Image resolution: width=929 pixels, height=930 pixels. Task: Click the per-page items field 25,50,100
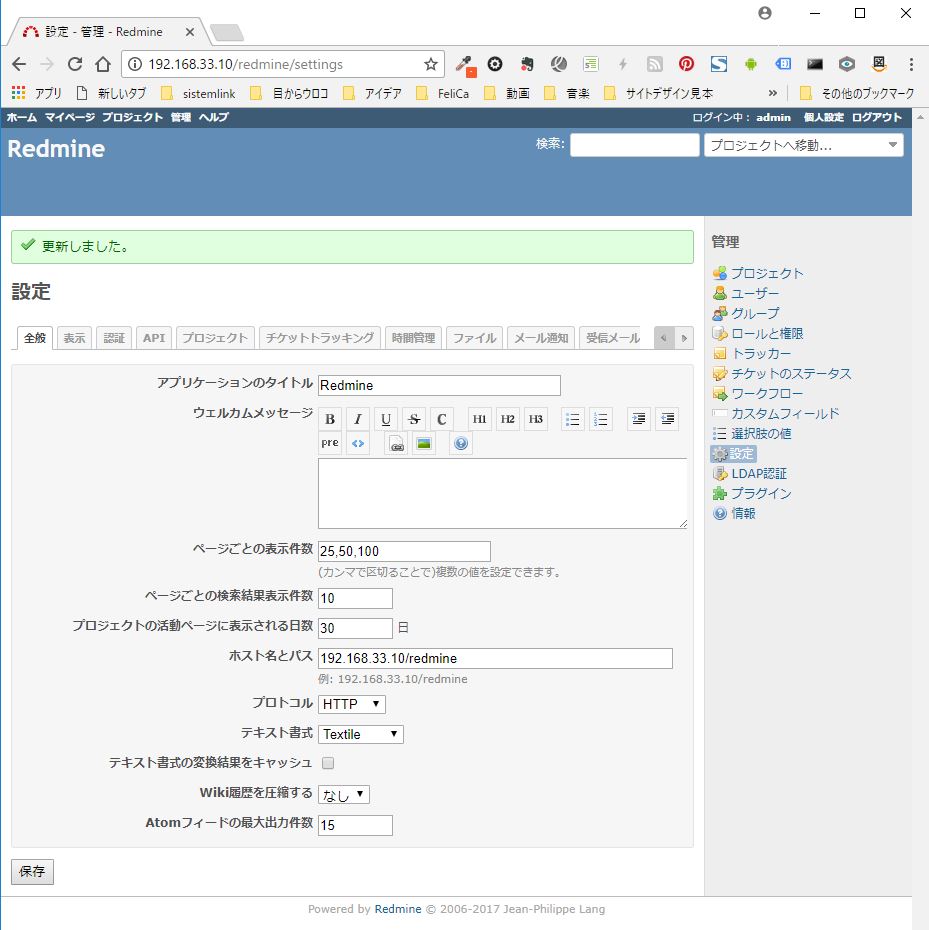(404, 551)
